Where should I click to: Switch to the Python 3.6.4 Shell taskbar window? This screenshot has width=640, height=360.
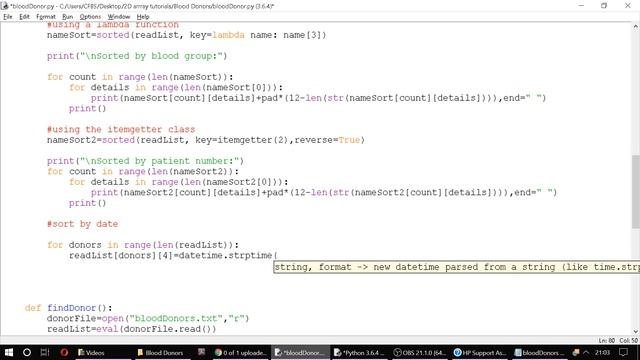[359, 352]
